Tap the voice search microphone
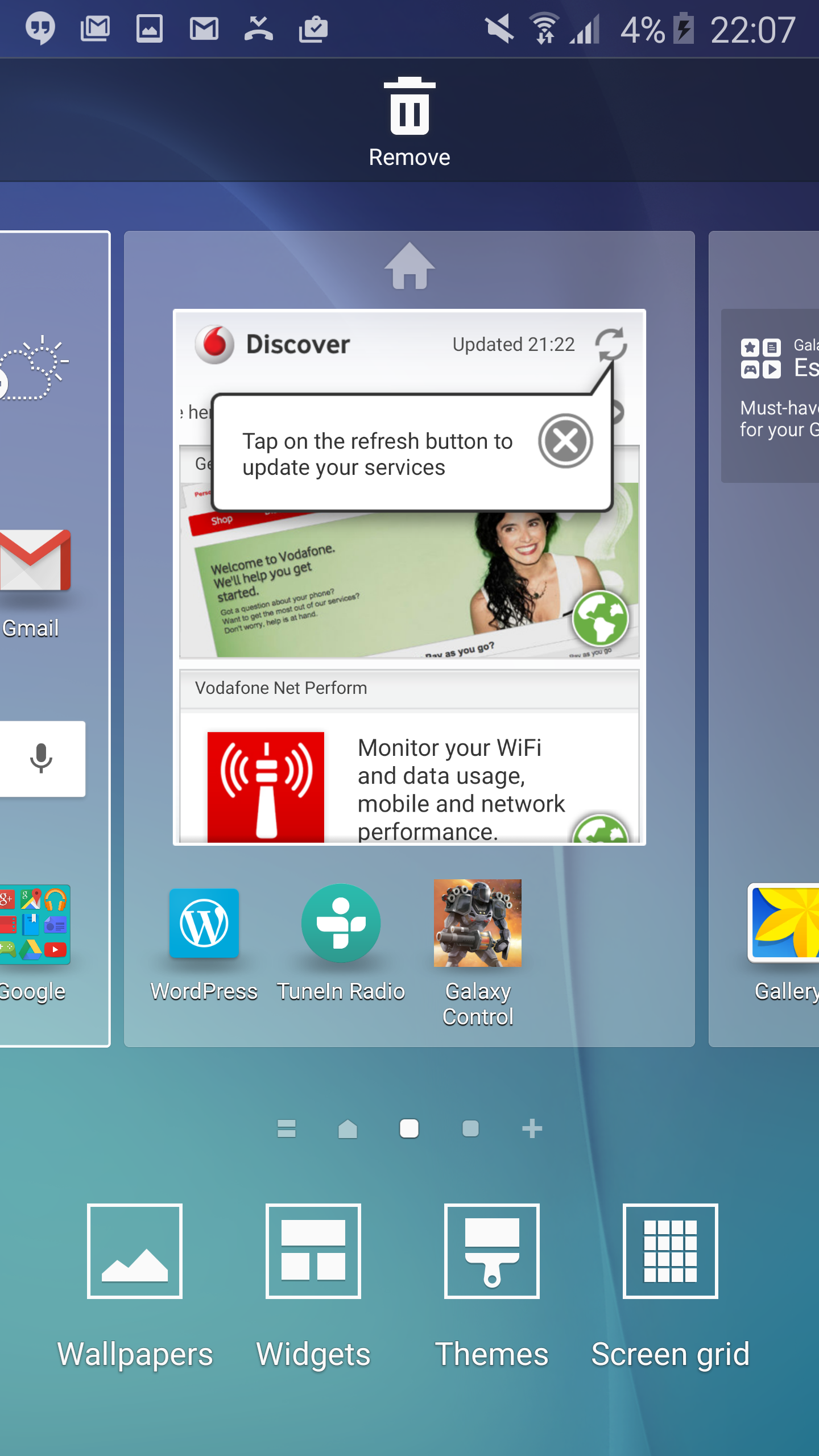This screenshot has width=819, height=1456. tap(41, 758)
